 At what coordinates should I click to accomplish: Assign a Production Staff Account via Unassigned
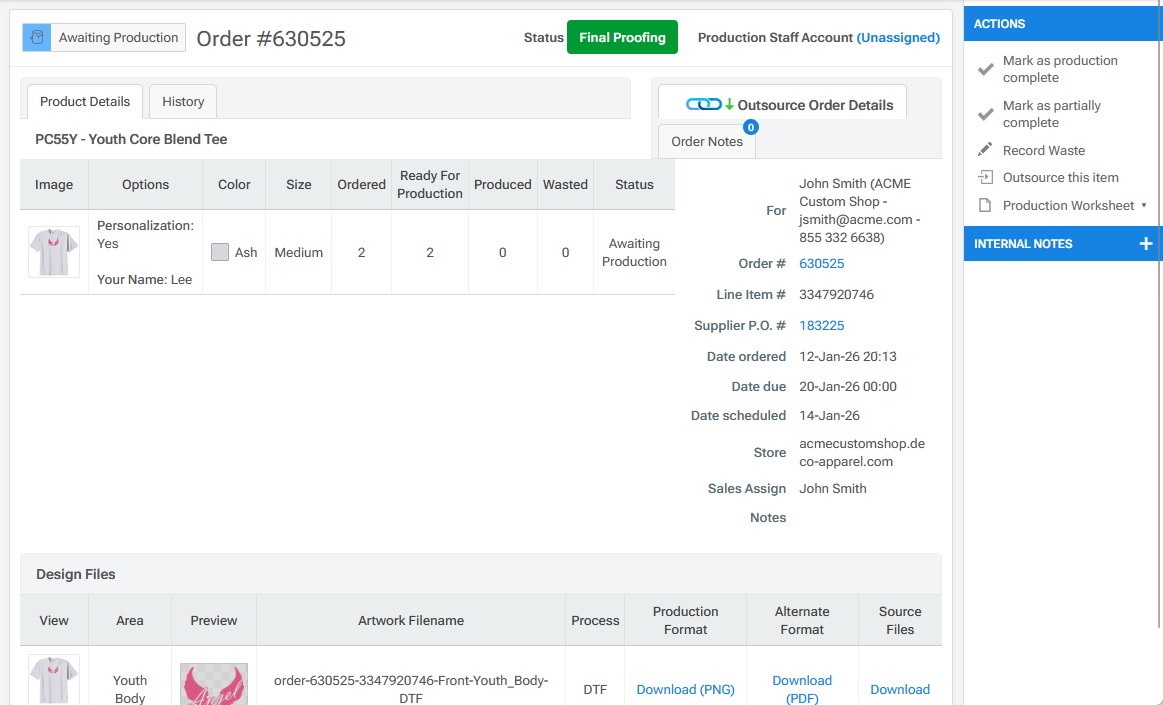pyautogui.click(x=898, y=37)
